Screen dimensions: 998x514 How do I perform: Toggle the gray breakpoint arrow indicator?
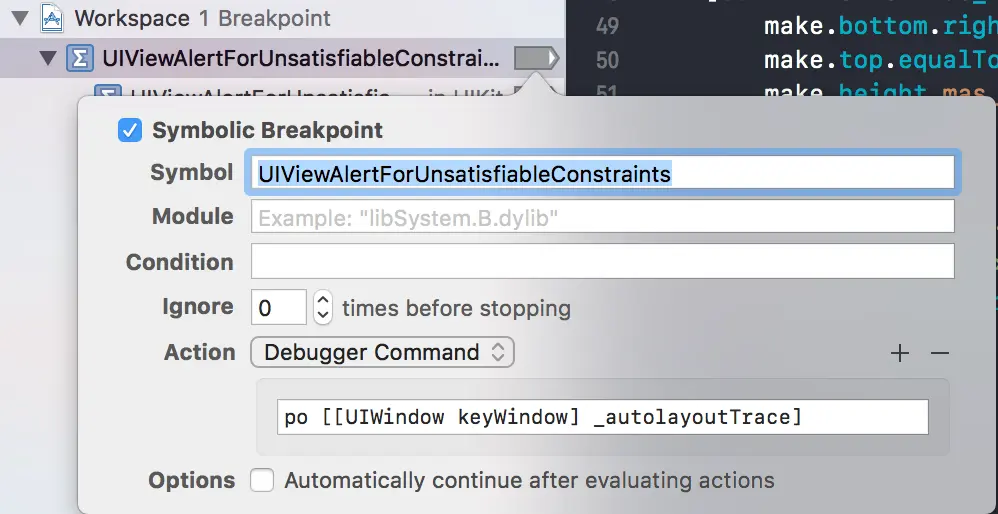(537, 59)
